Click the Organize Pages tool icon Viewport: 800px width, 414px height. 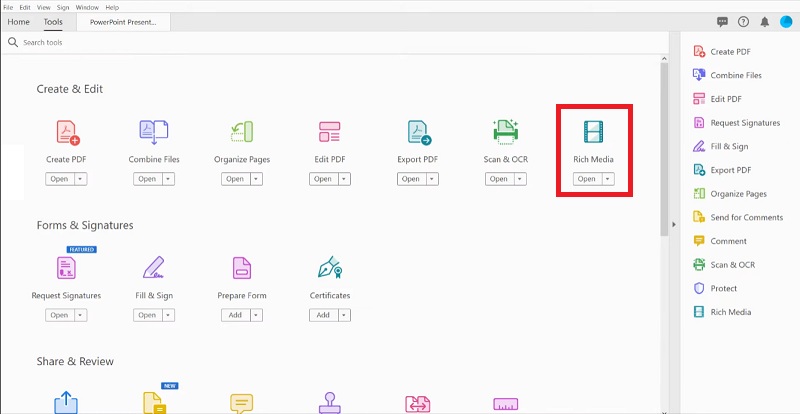(x=242, y=132)
